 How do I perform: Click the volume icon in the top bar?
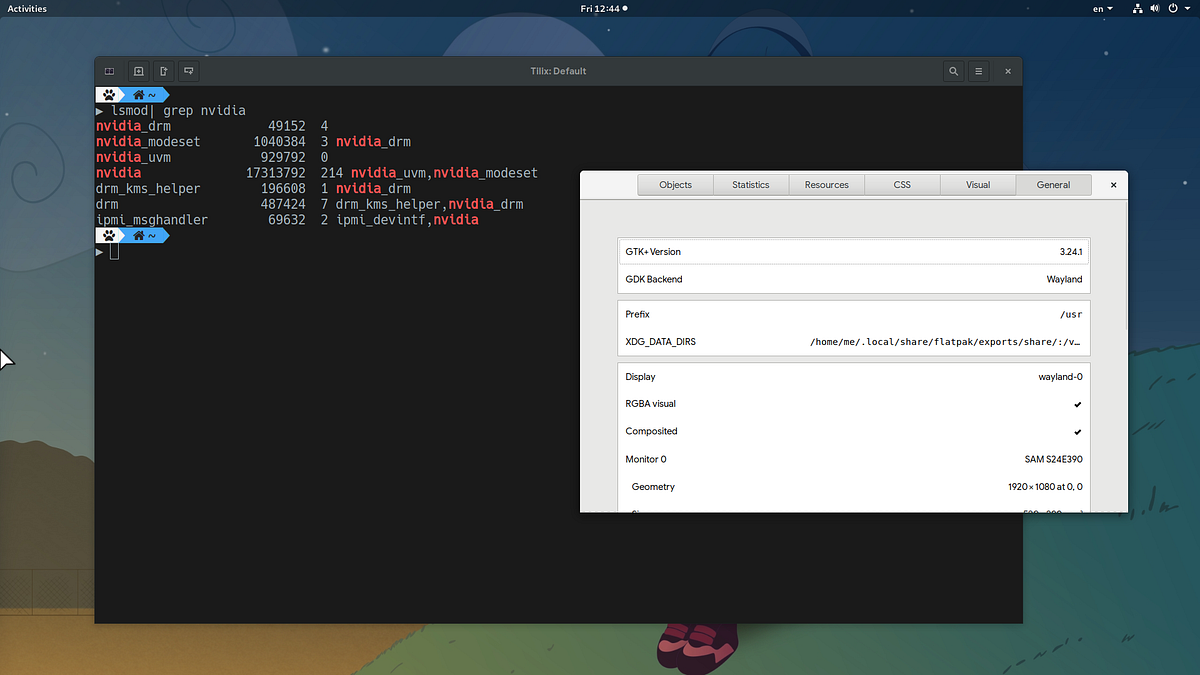pos(1154,8)
